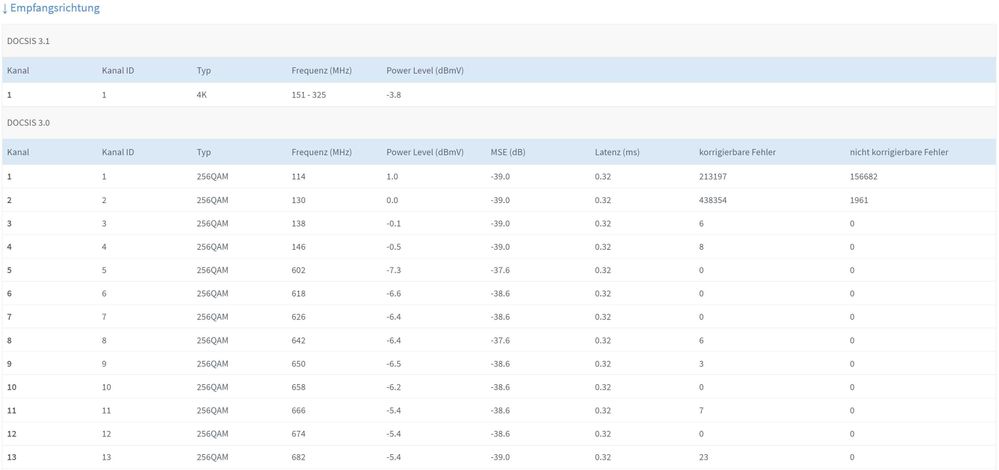Click power level 0.0 of the 130 MHz channel

coord(392,200)
